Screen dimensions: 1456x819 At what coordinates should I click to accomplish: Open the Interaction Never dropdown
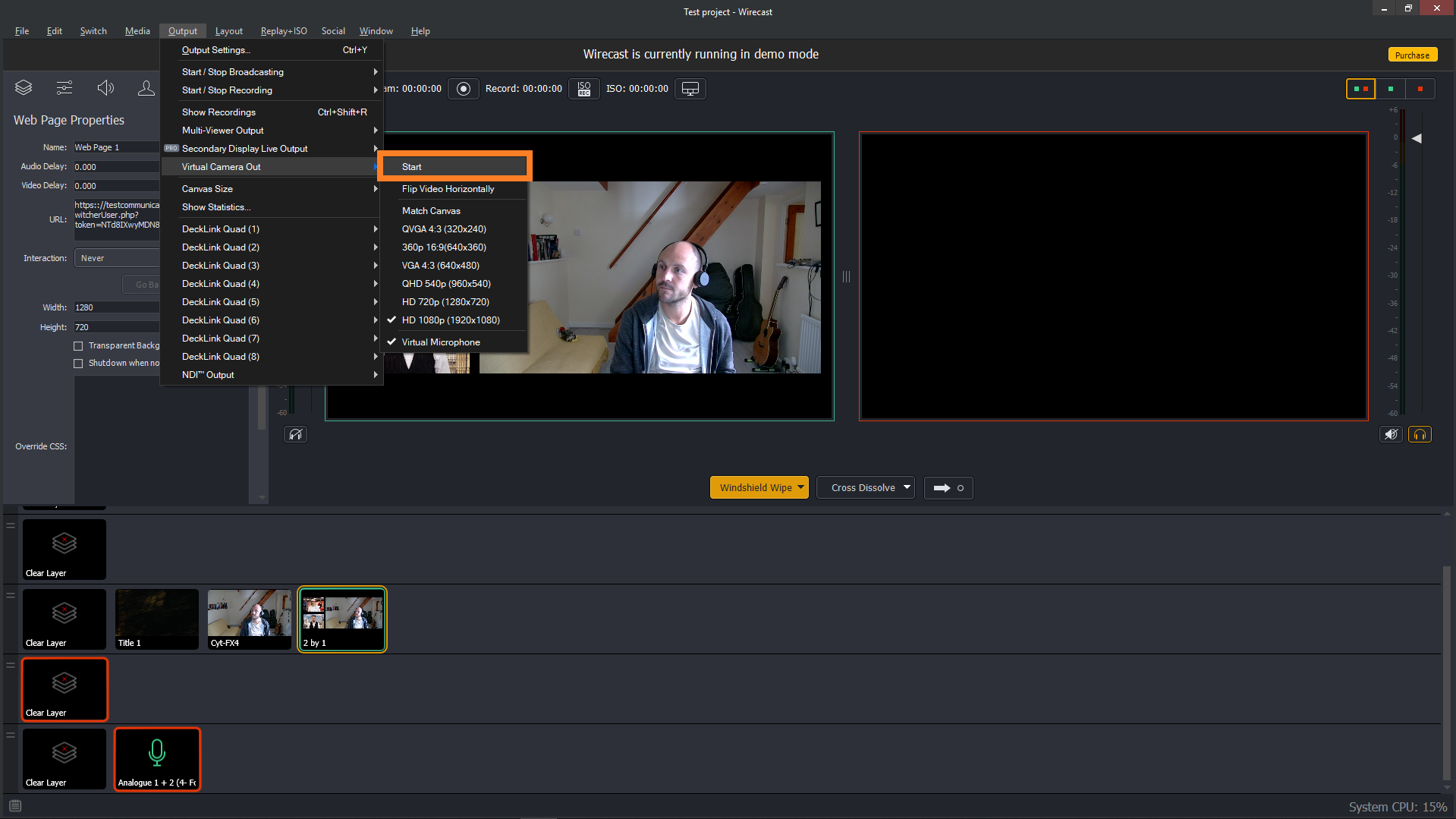(117, 258)
